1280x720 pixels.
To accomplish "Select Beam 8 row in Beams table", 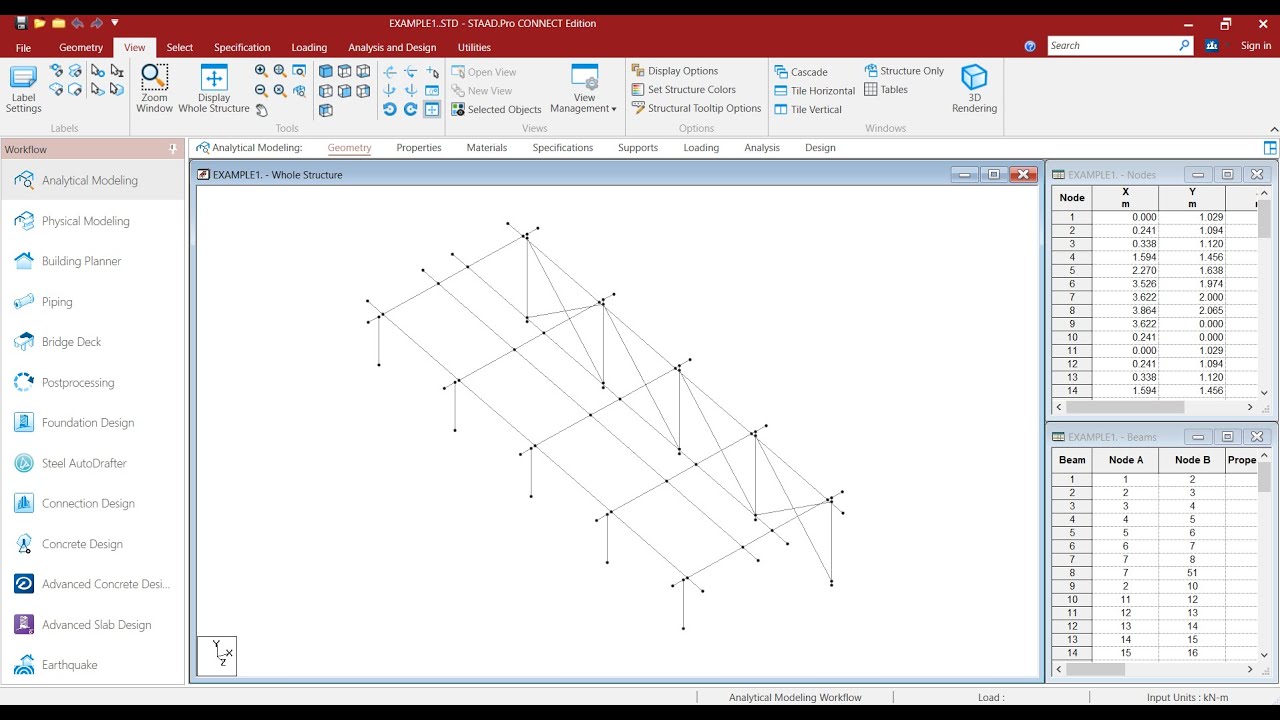I will coord(1154,573).
